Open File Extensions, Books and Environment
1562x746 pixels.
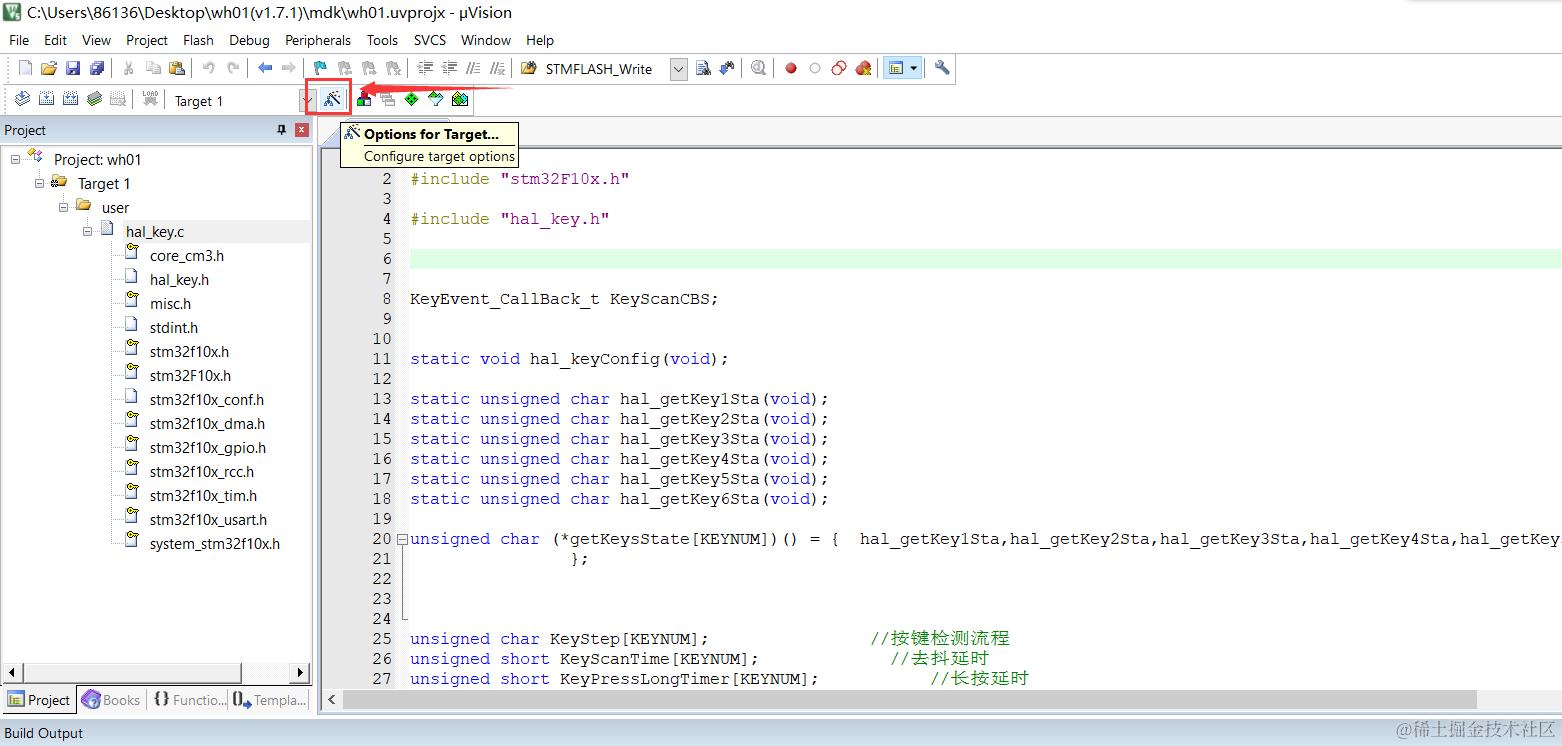[x=364, y=99]
